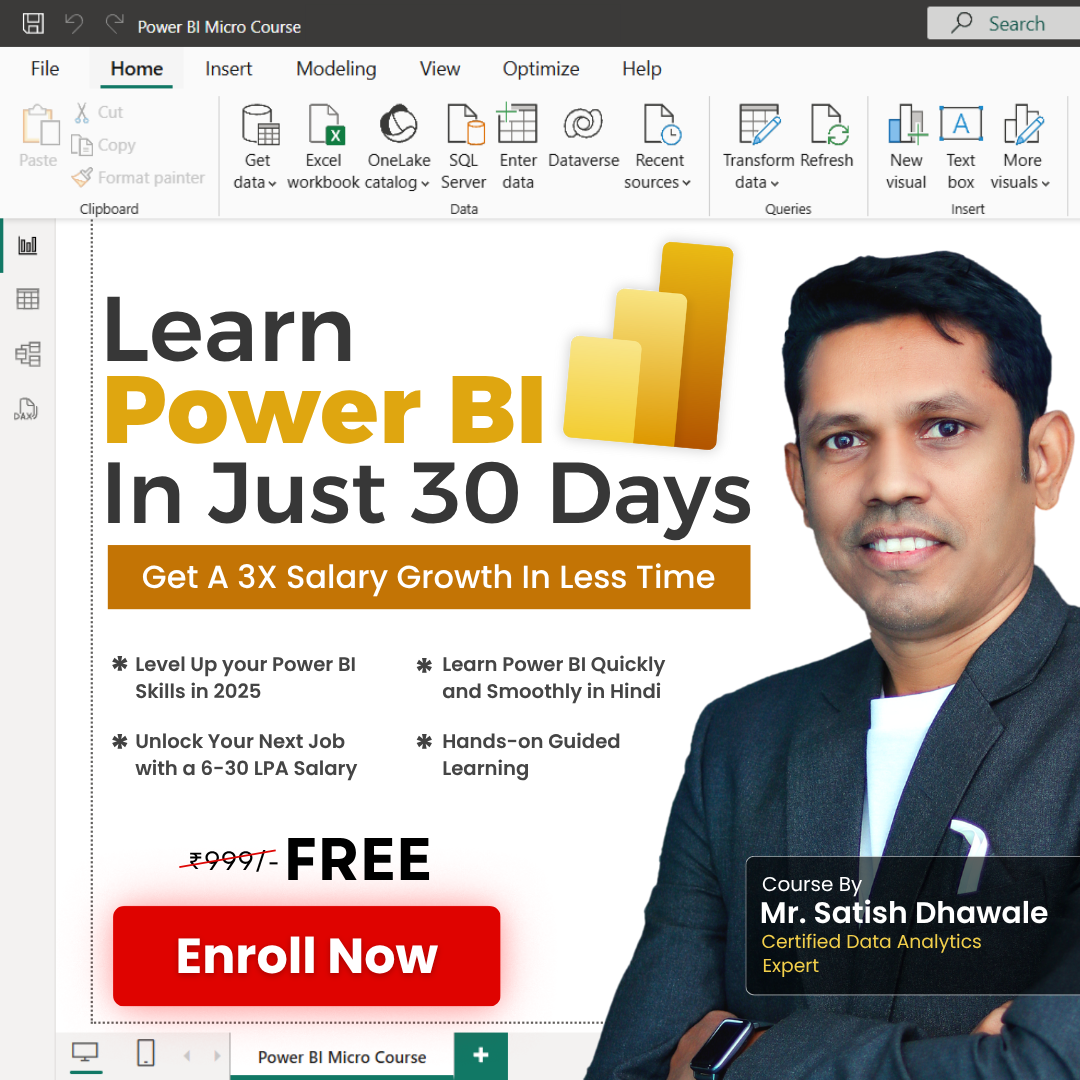Select the Home ribbon tab
Image resolution: width=1080 pixels, height=1080 pixels.
[x=136, y=69]
